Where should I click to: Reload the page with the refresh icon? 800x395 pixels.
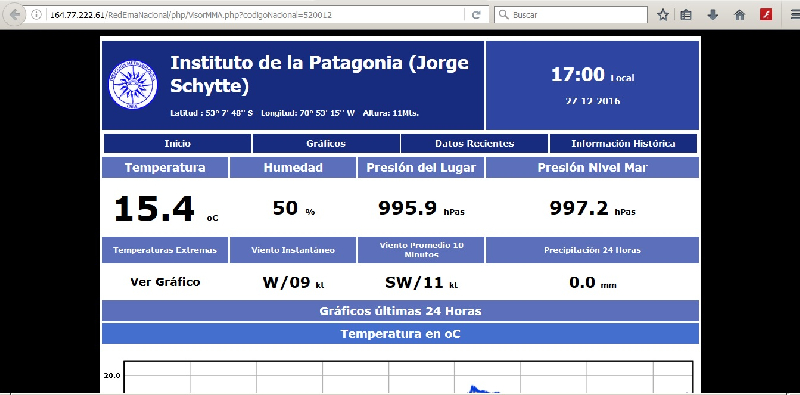(476, 15)
